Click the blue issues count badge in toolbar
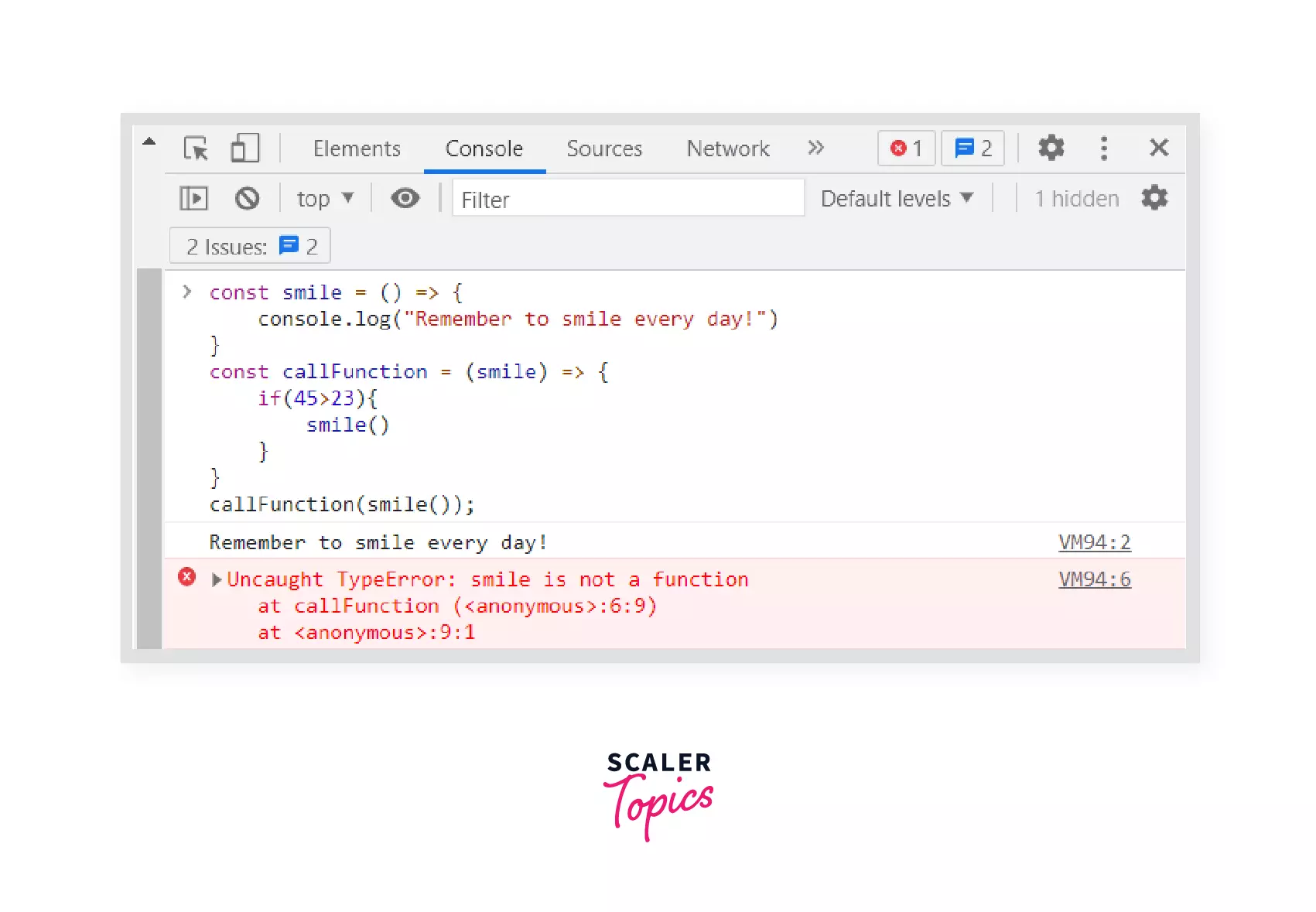This screenshot has width=1316, height=912. point(972,148)
